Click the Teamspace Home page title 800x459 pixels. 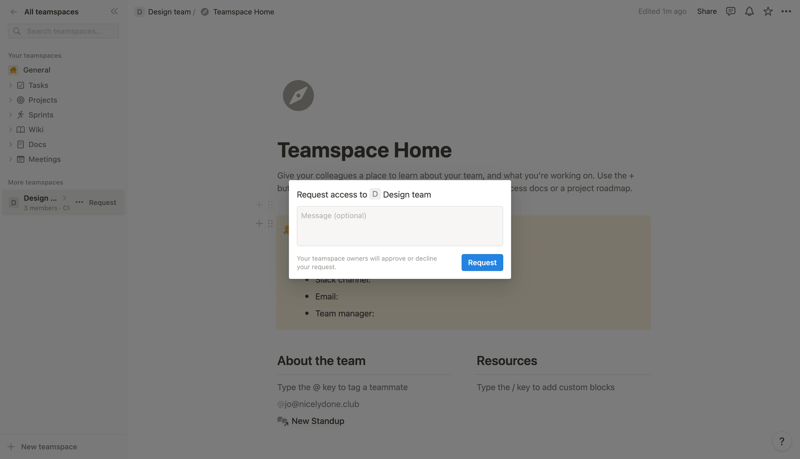(364, 150)
